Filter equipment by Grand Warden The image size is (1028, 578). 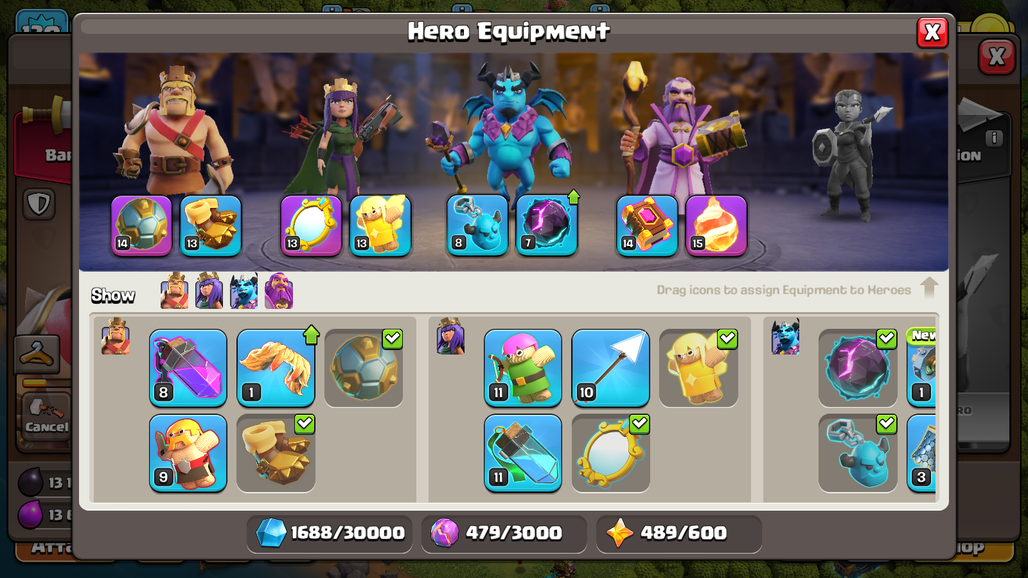click(x=279, y=291)
